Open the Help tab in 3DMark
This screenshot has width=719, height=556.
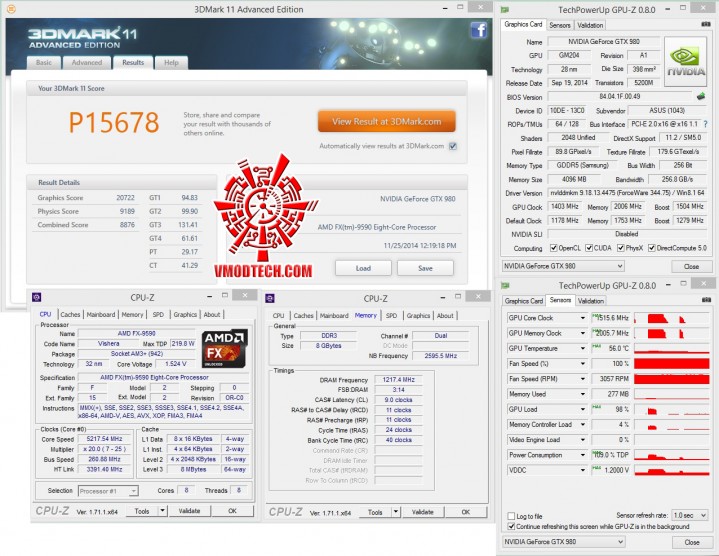171,62
